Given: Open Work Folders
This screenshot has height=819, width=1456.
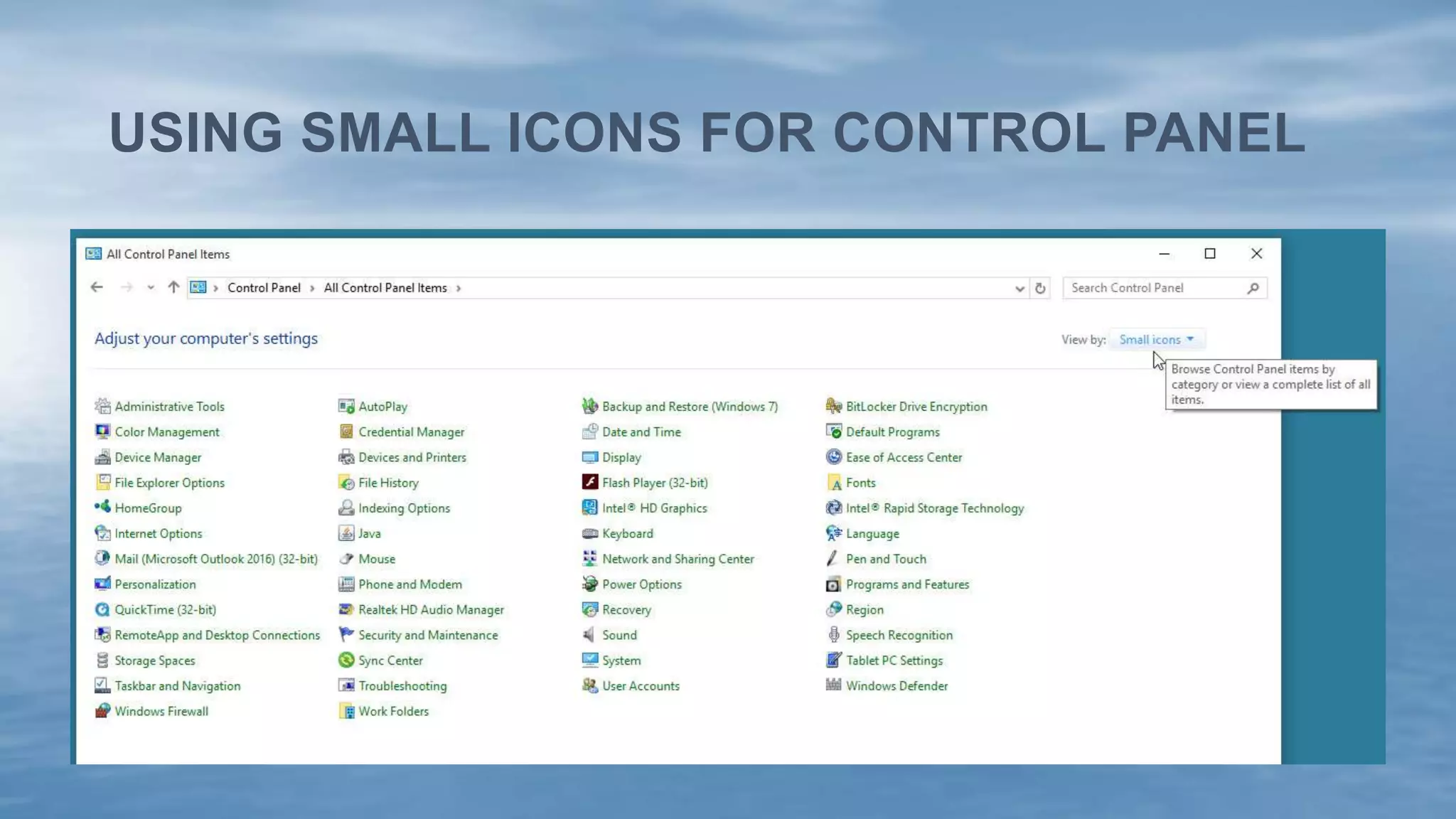Looking at the screenshot, I should (x=384, y=711).
